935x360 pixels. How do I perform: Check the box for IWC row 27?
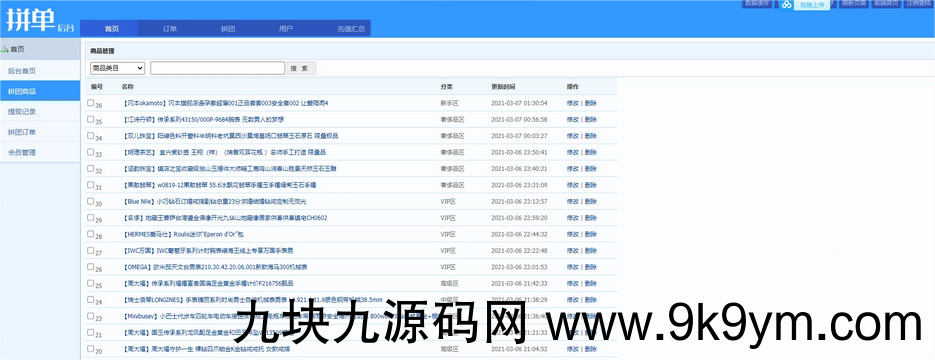(x=91, y=250)
